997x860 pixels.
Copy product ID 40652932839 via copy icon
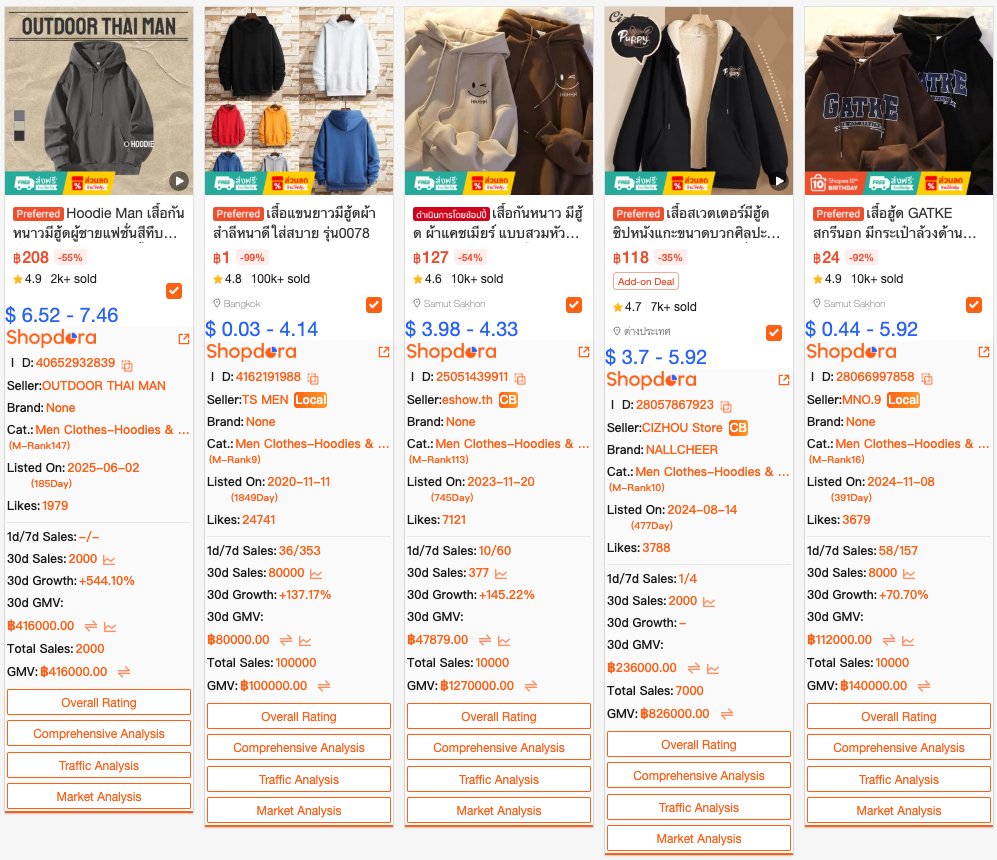coord(127,365)
